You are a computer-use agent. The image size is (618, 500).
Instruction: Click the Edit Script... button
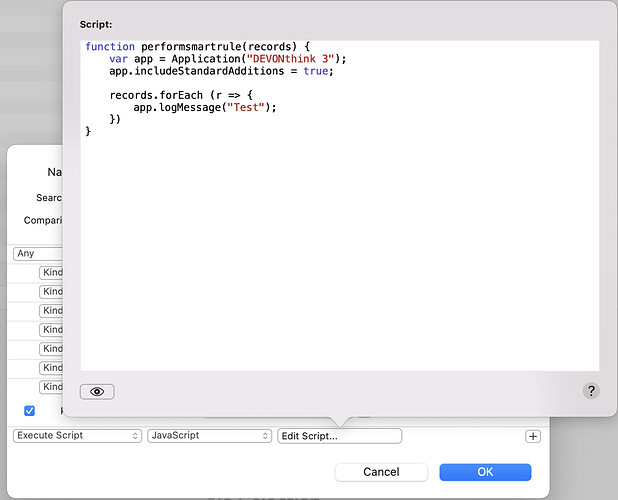(339, 436)
